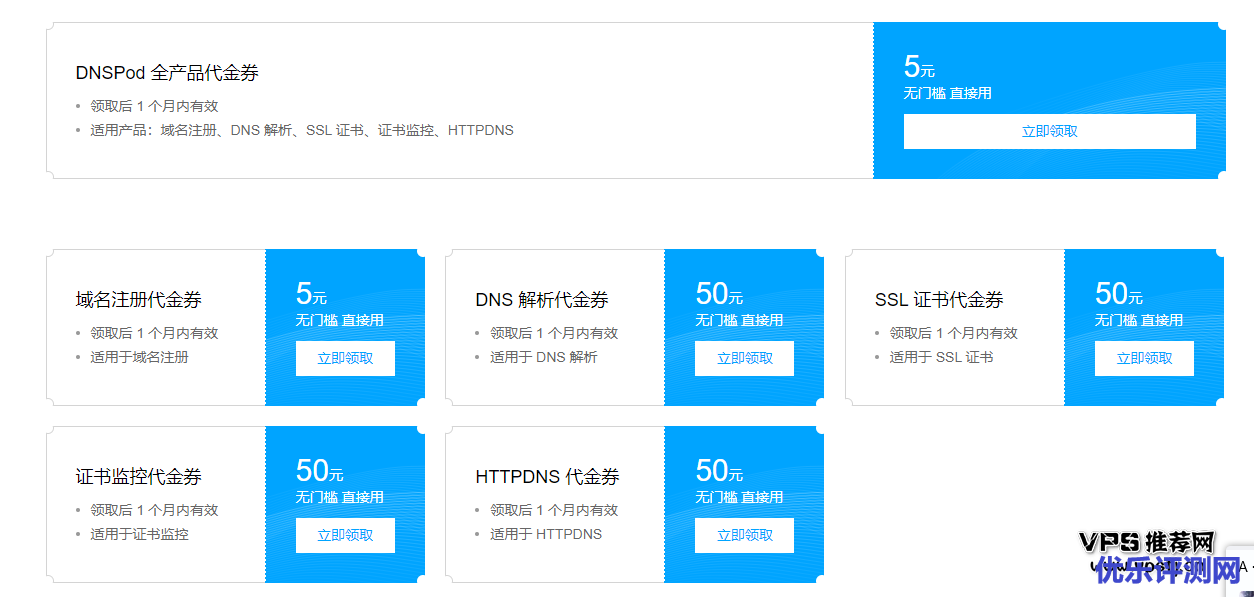The height and width of the screenshot is (597, 1254).
Task: Click 领取后 1 个月内有效 under DNS 解析代金券
Action: pos(554,333)
